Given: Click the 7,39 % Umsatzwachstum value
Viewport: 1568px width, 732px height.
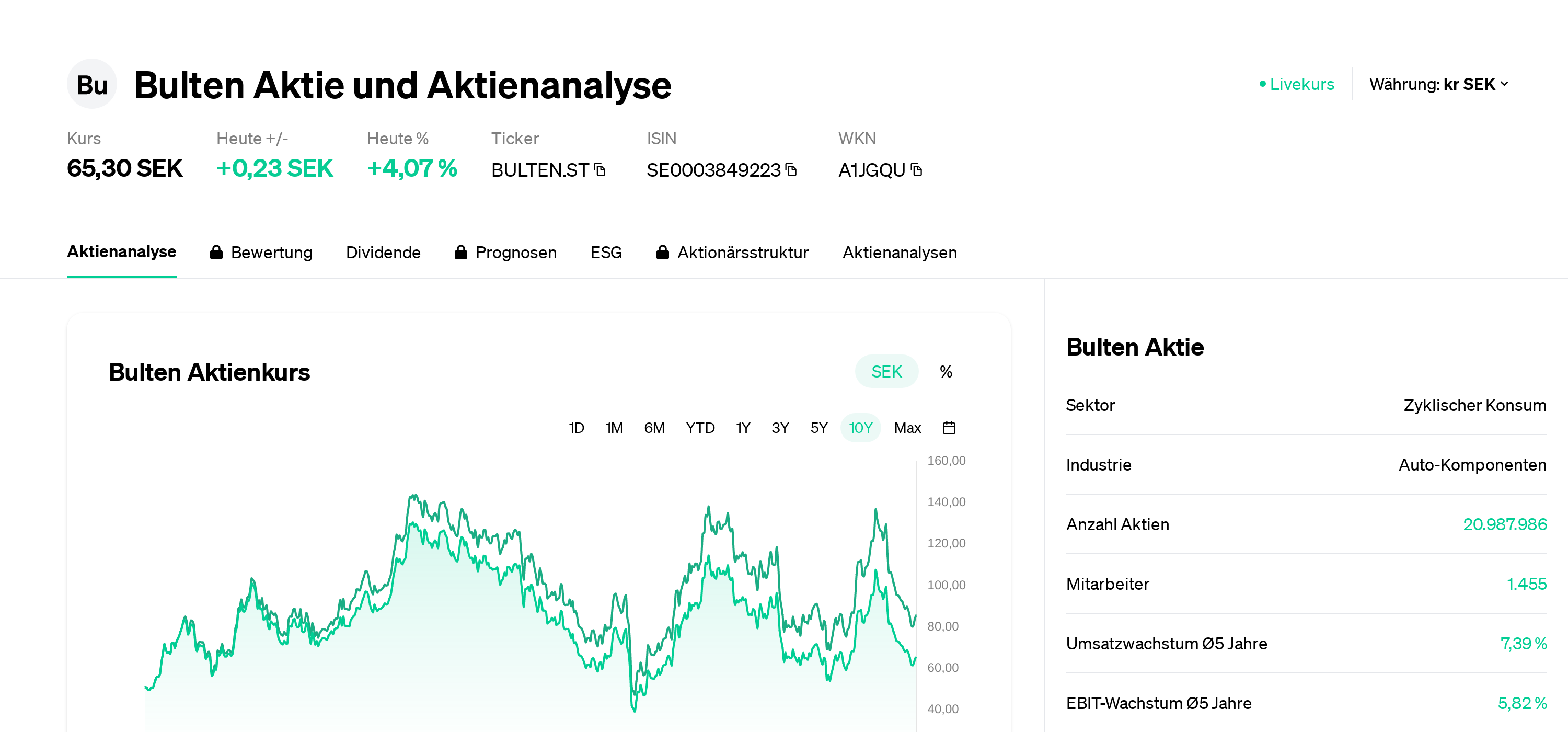Looking at the screenshot, I should coord(1524,644).
